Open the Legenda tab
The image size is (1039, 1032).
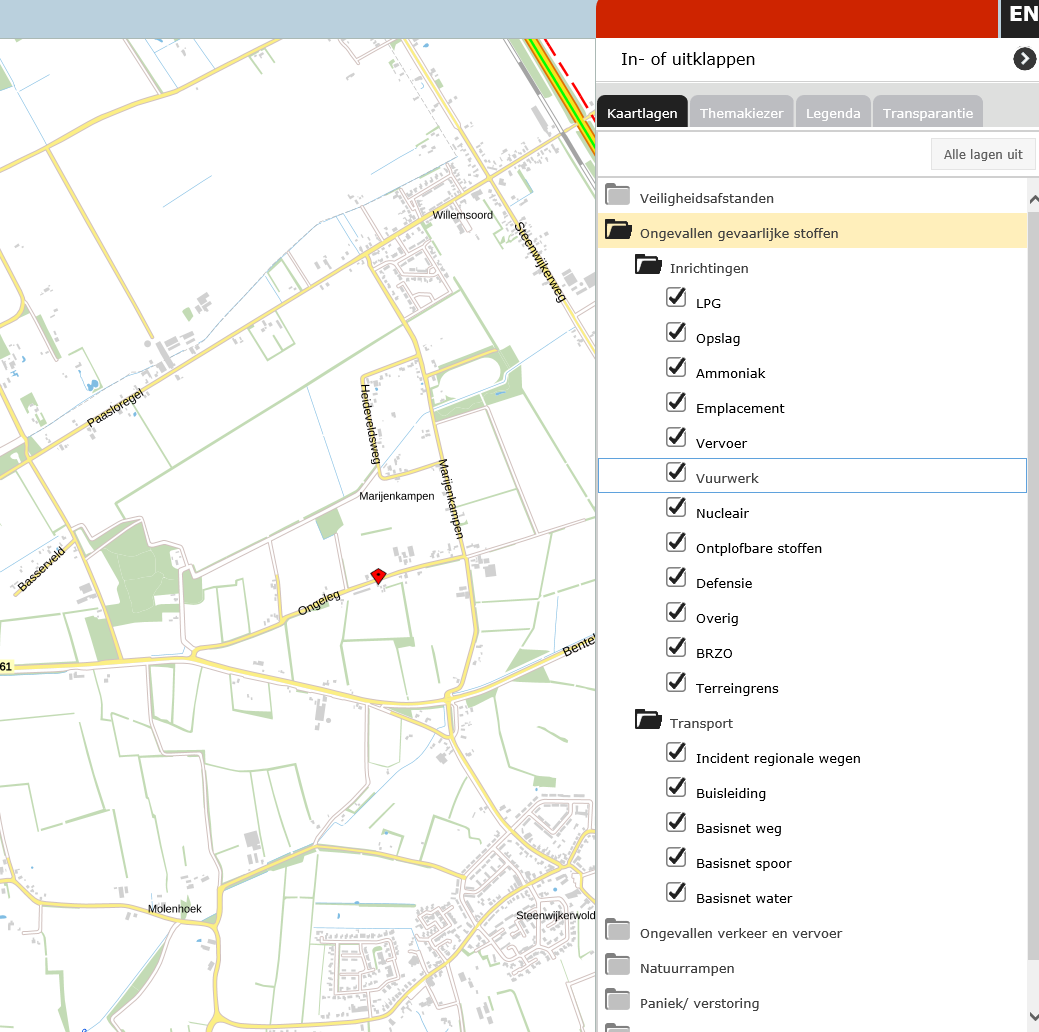[x=833, y=113]
